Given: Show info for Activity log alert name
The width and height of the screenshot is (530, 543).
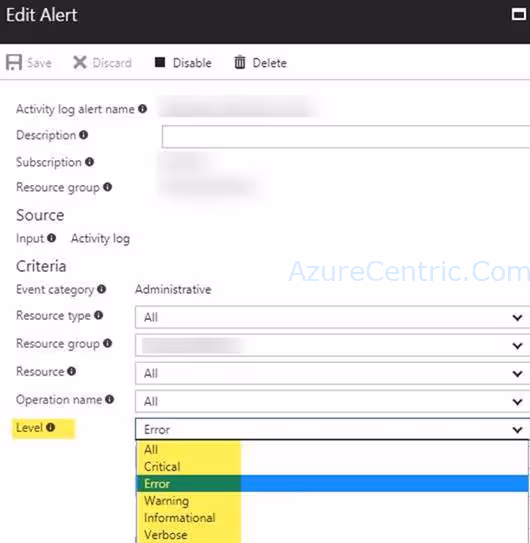Looking at the screenshot, I should tap(142, 109).
